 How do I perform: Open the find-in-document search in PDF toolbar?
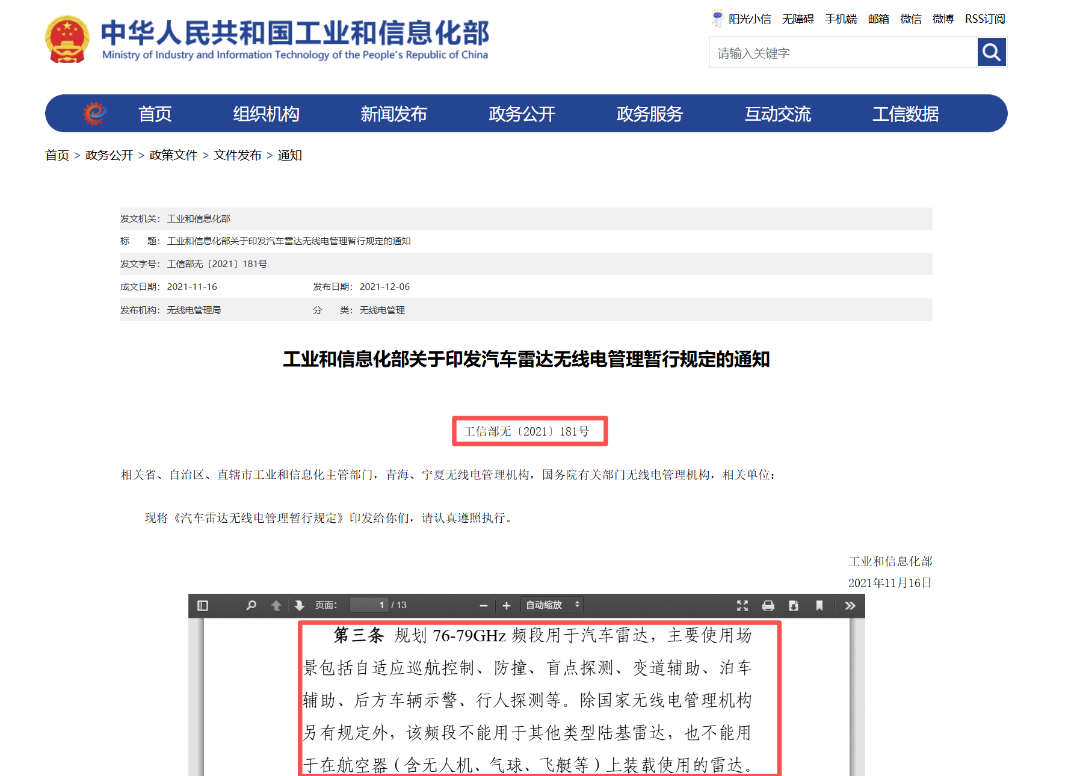click(x=251, y=605)
